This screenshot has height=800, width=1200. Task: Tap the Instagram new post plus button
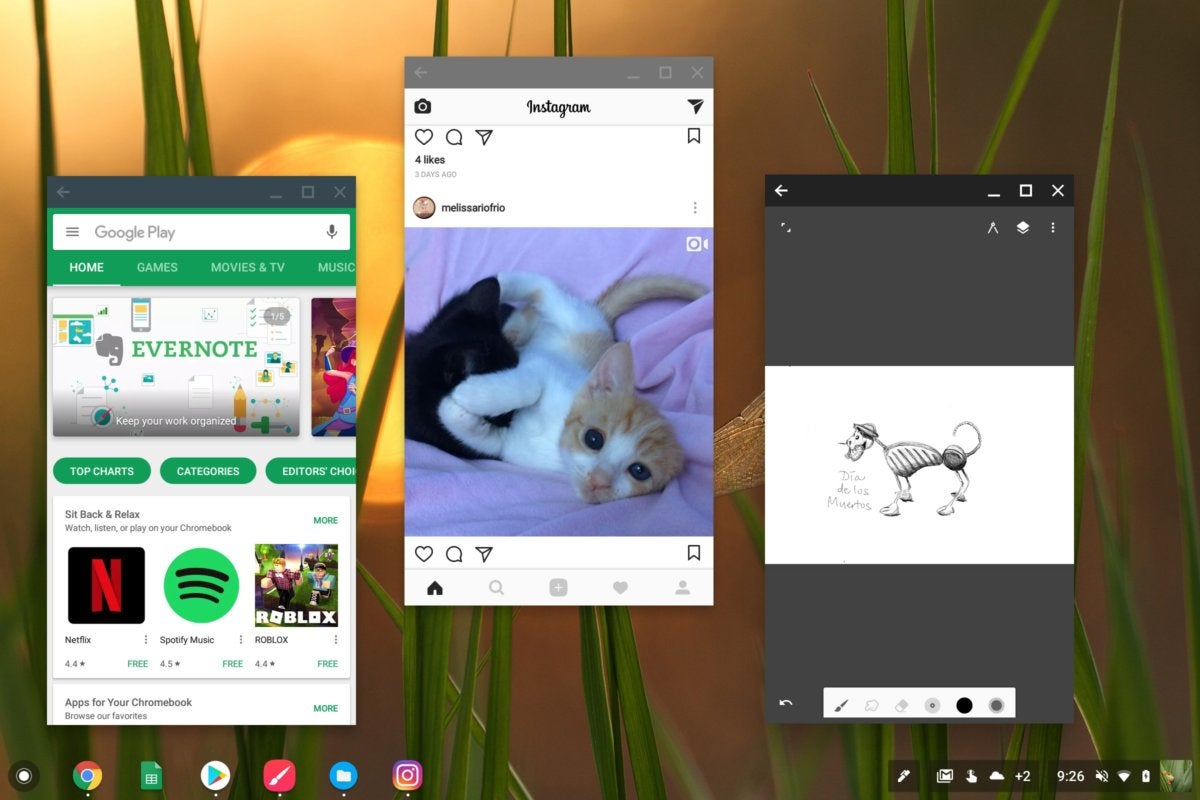(x=558, y=588)
